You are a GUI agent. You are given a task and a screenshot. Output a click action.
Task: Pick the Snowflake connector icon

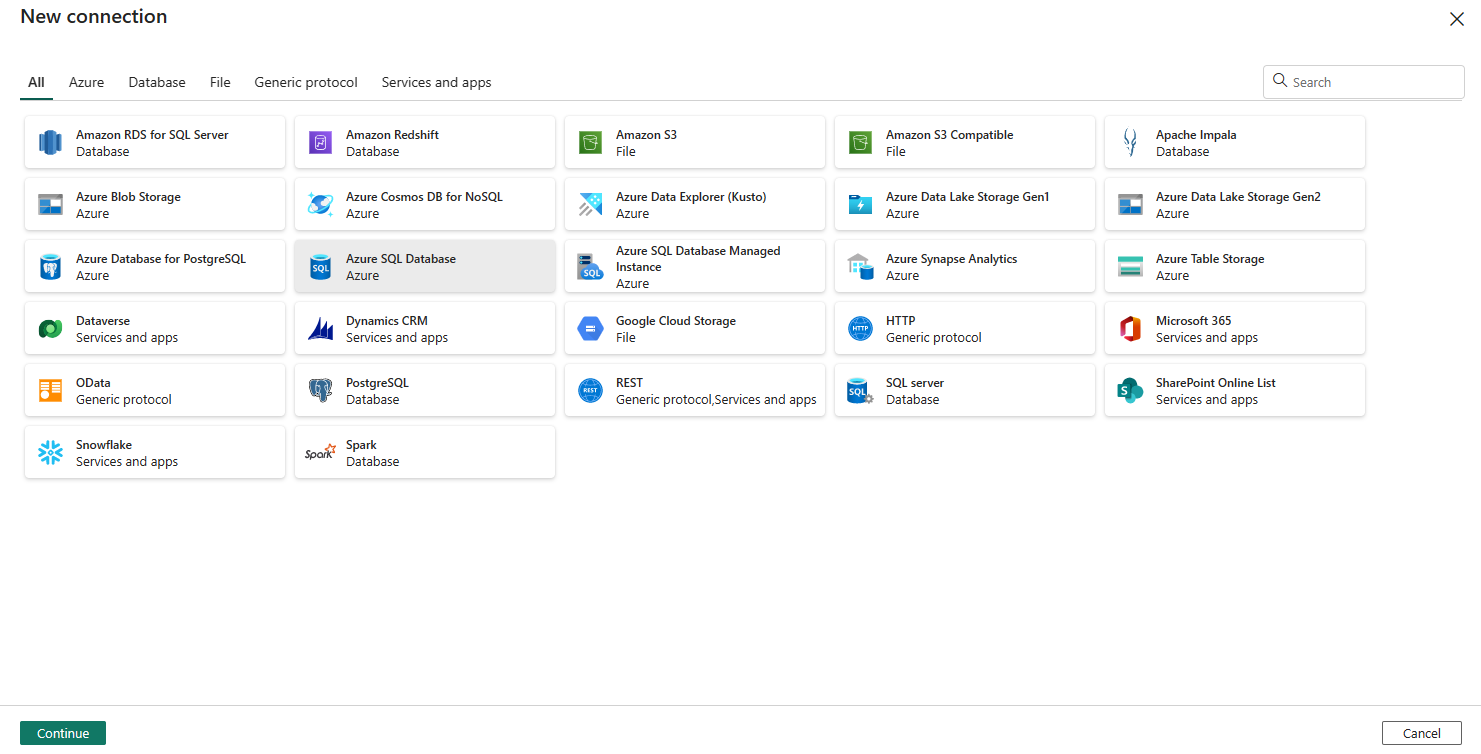pyautogui.click(x=50, y=453)
